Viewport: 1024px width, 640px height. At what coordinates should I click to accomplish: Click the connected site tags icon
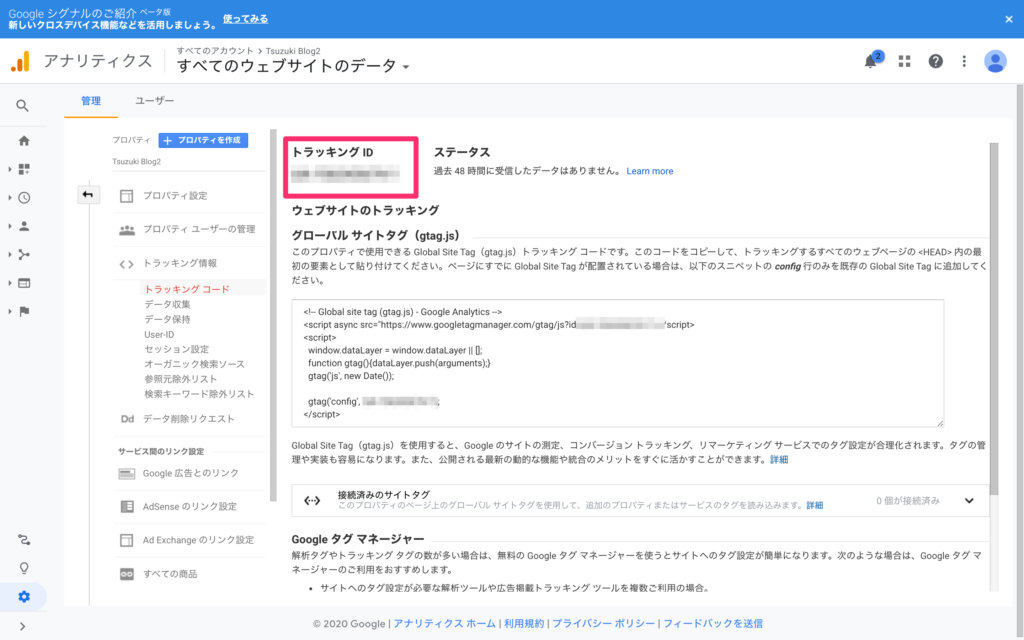[312, 500]
